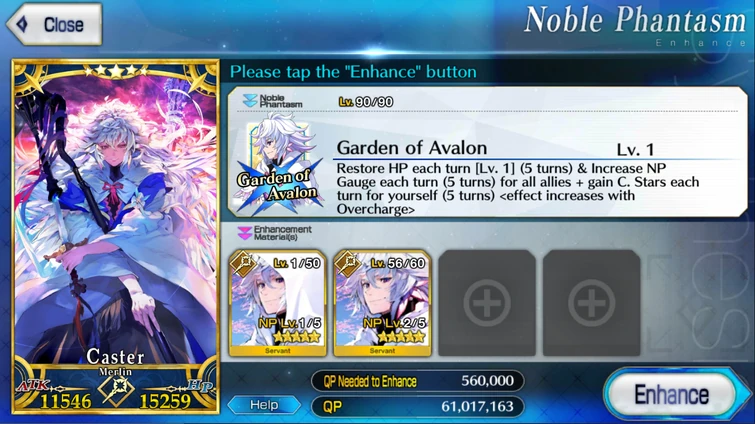Image resolution: width=755 pixels, height=424 pixels.
Task: Tap the Enhancement Material(s) pink chevron icon
Action: pos(245,233)
